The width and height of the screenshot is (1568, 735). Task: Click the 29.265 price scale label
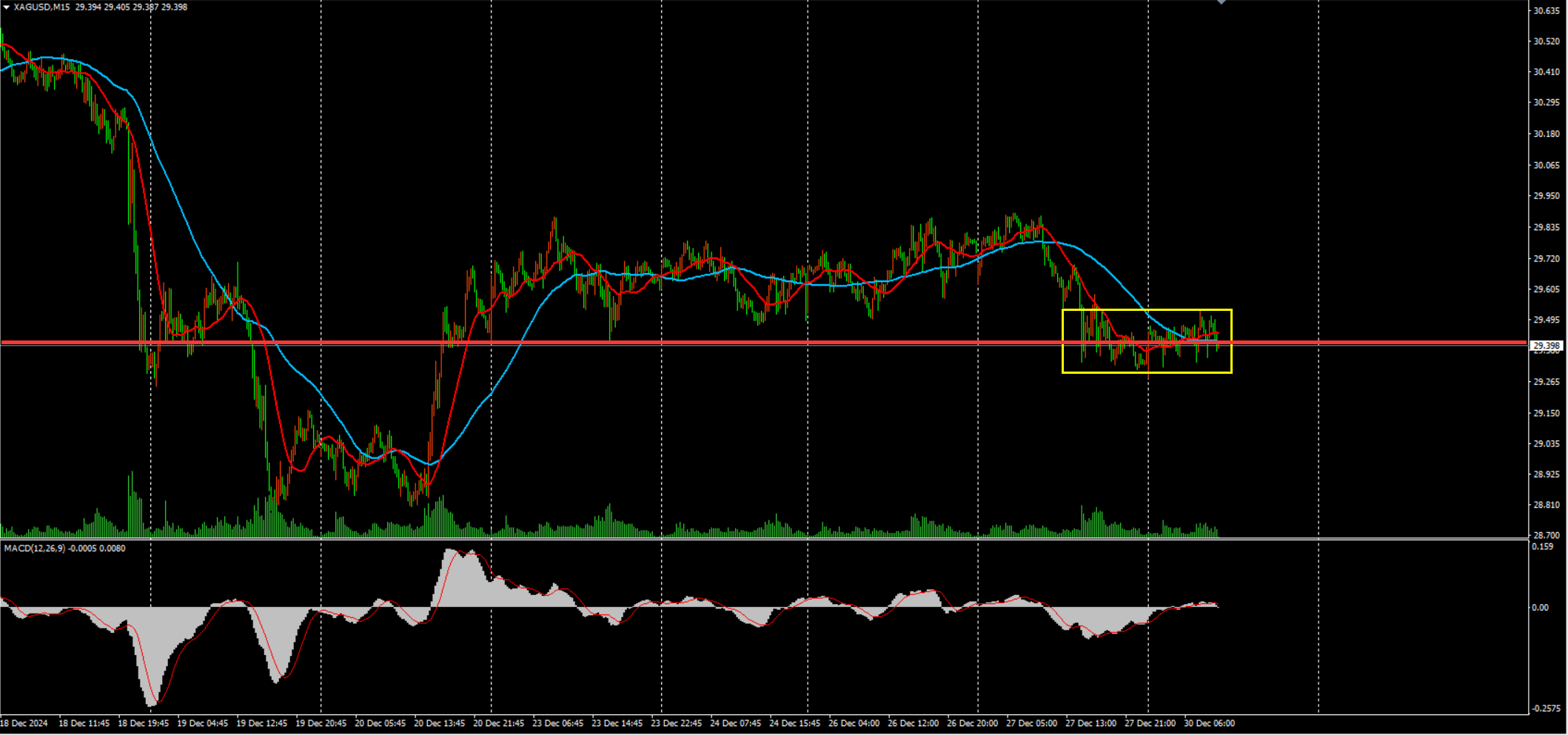[x=1547, y=383]
